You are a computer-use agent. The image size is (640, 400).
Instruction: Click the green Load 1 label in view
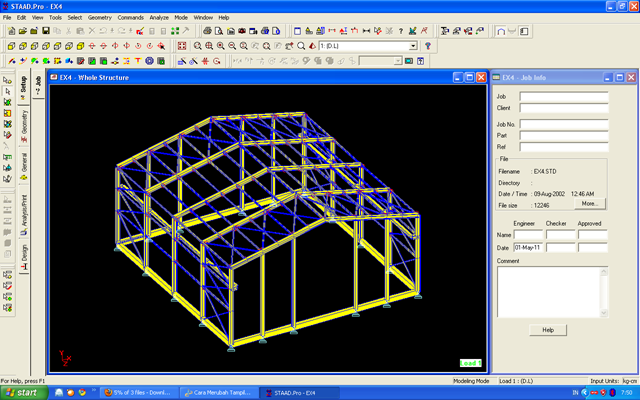[470, 363]
